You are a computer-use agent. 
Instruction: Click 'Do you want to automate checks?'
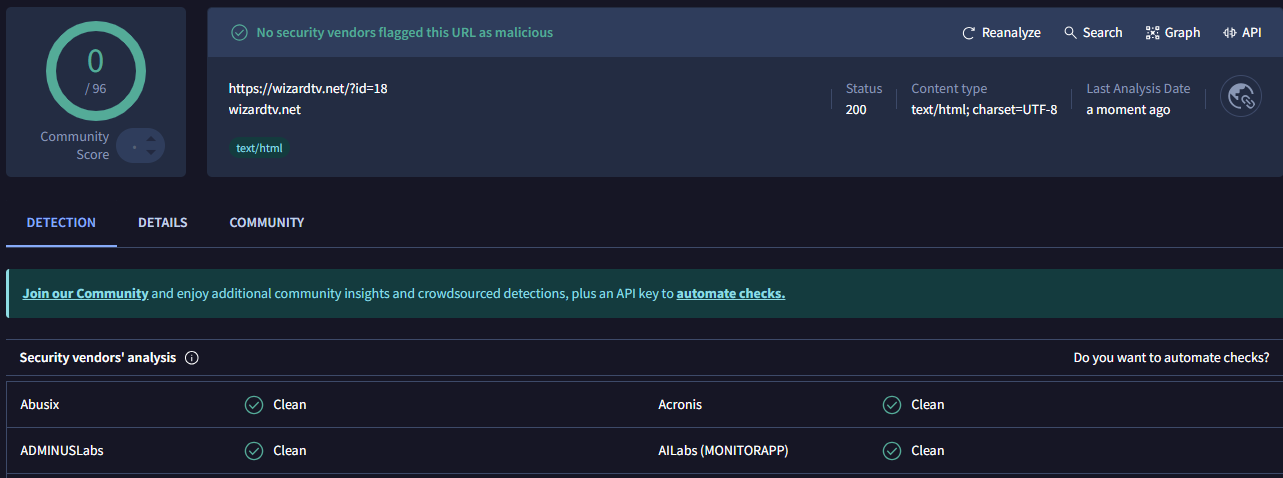click(x=1172, y=358)
